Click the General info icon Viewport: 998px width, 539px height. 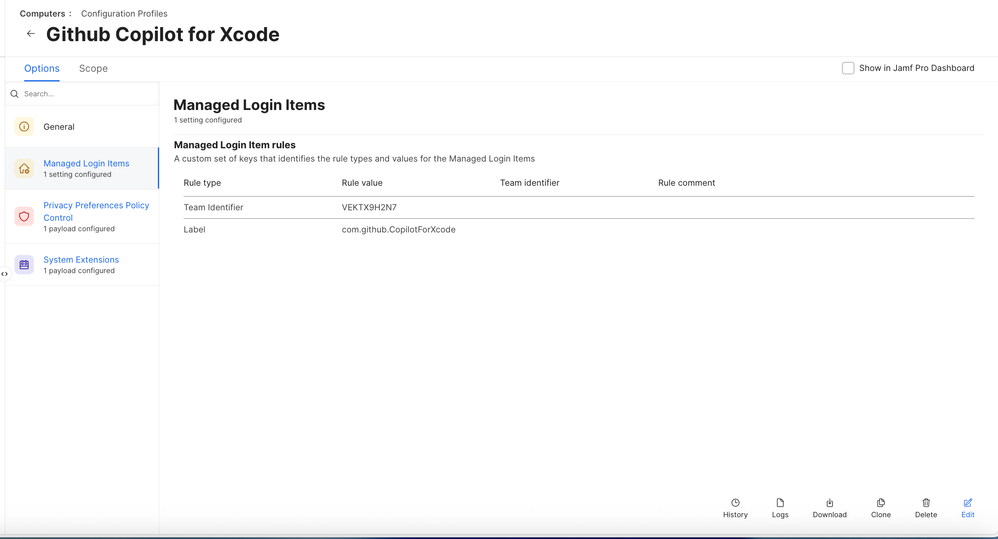pos(24,127)
